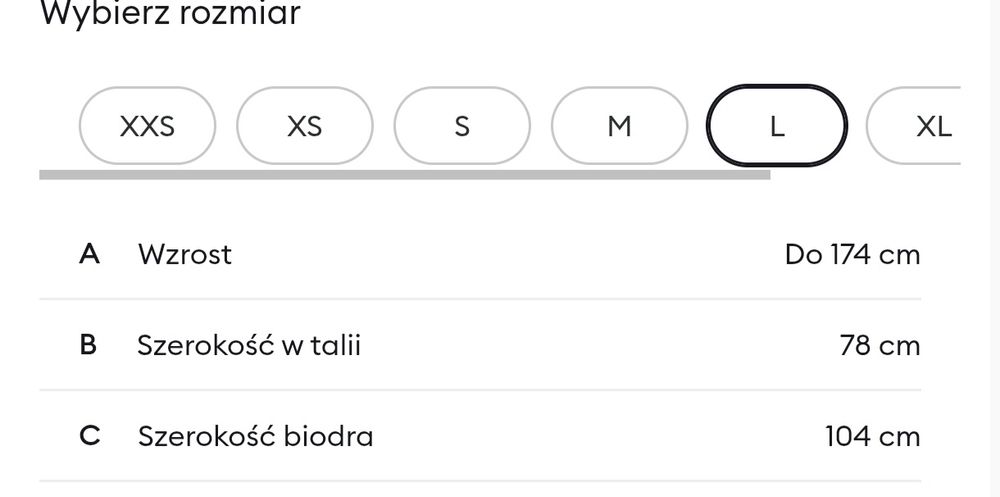Select size XXS

(147, 127)
